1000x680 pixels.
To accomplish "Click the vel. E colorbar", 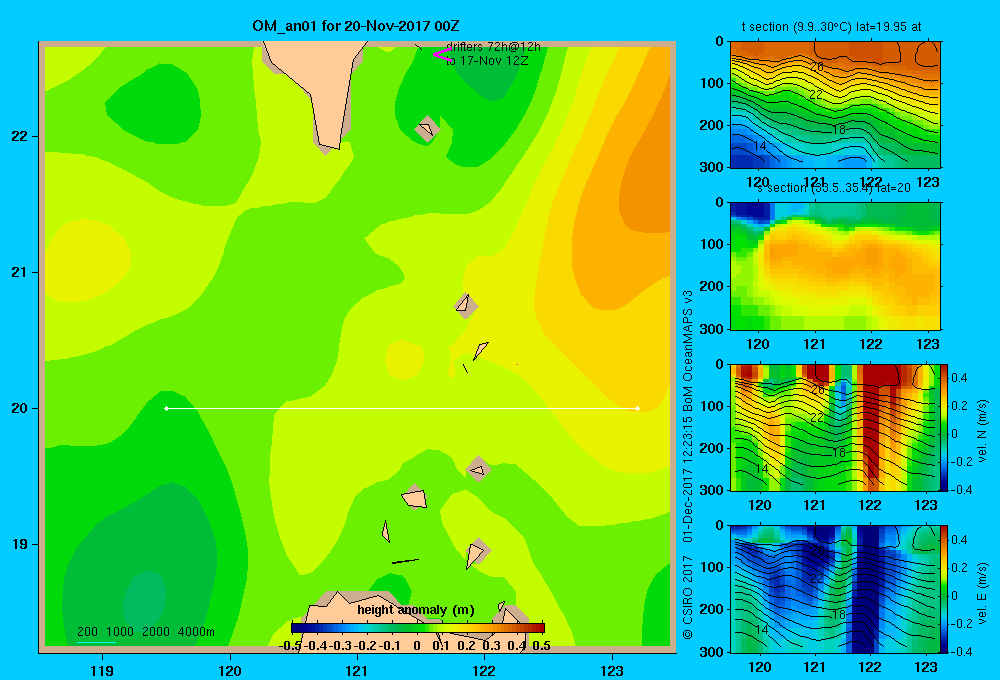I will 944,589.
